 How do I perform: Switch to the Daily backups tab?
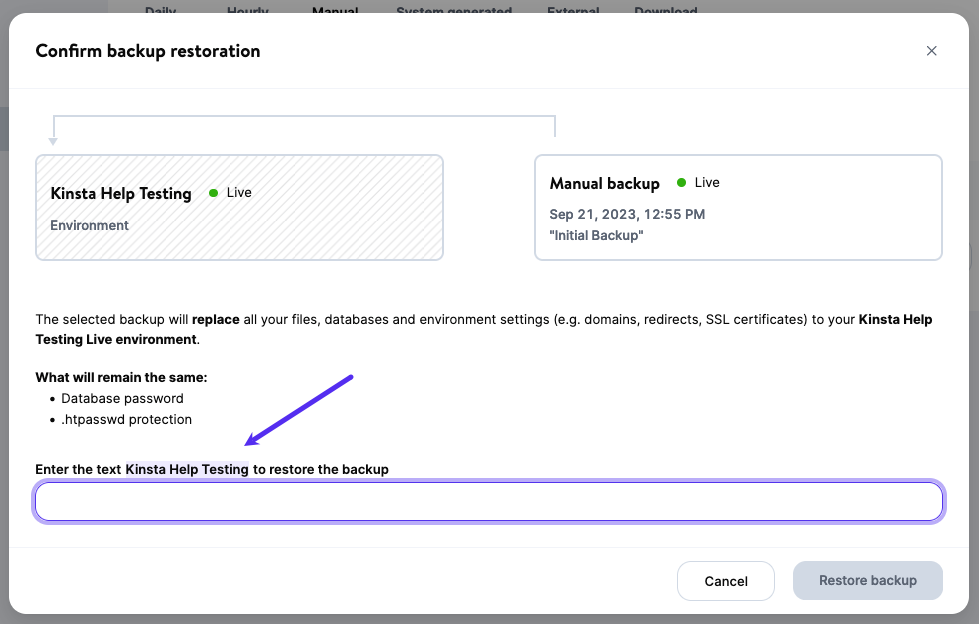161,11
